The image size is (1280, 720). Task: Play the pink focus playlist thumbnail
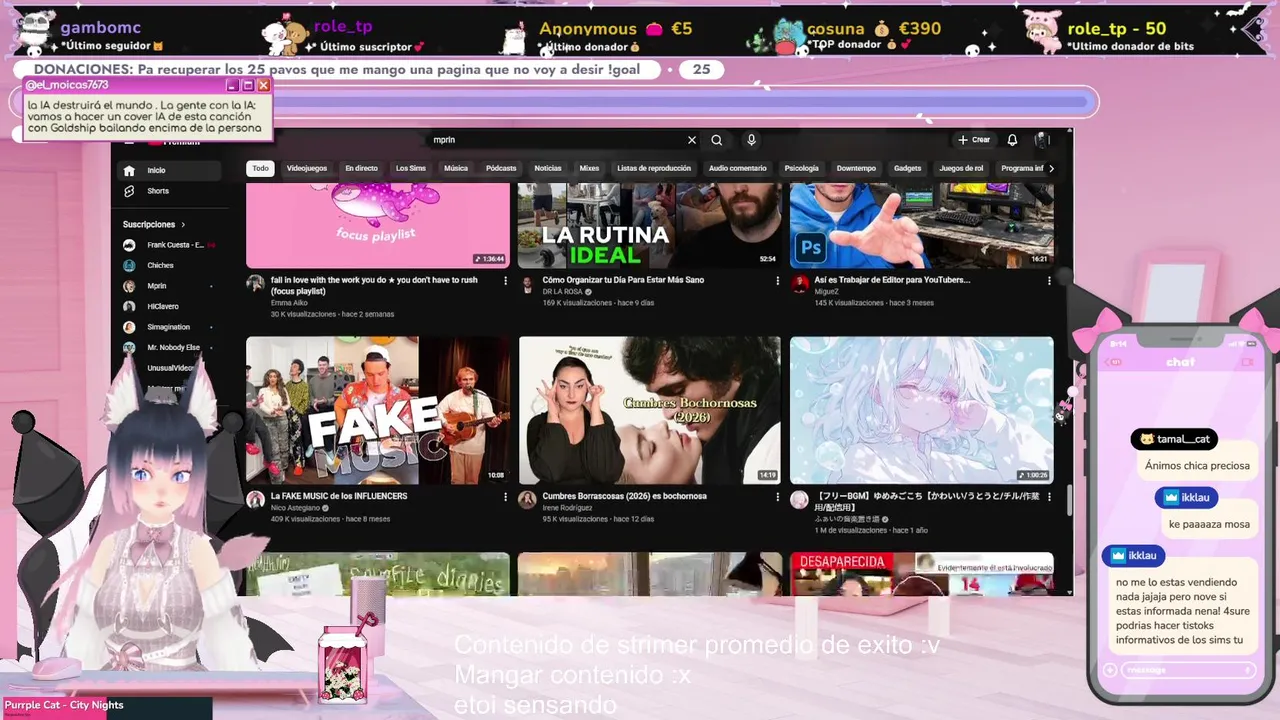(x=378, y=225)
